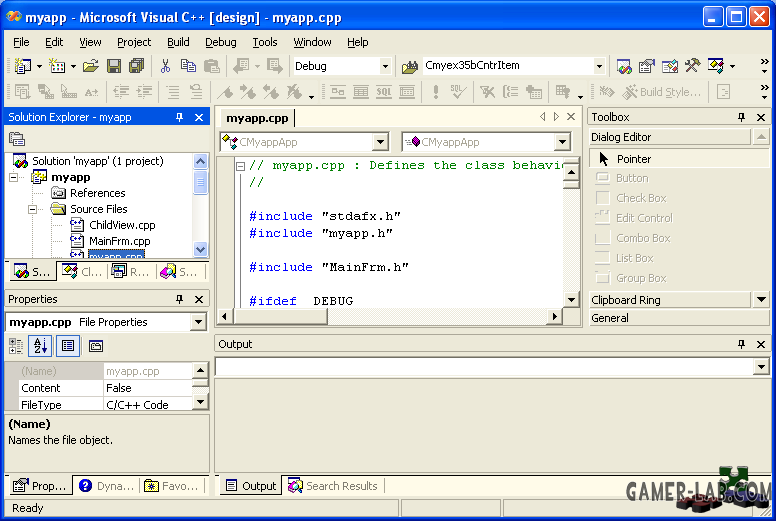This screenshot has height=521, width=776.
Task: Open the Project menu
Action: (134, 42)
